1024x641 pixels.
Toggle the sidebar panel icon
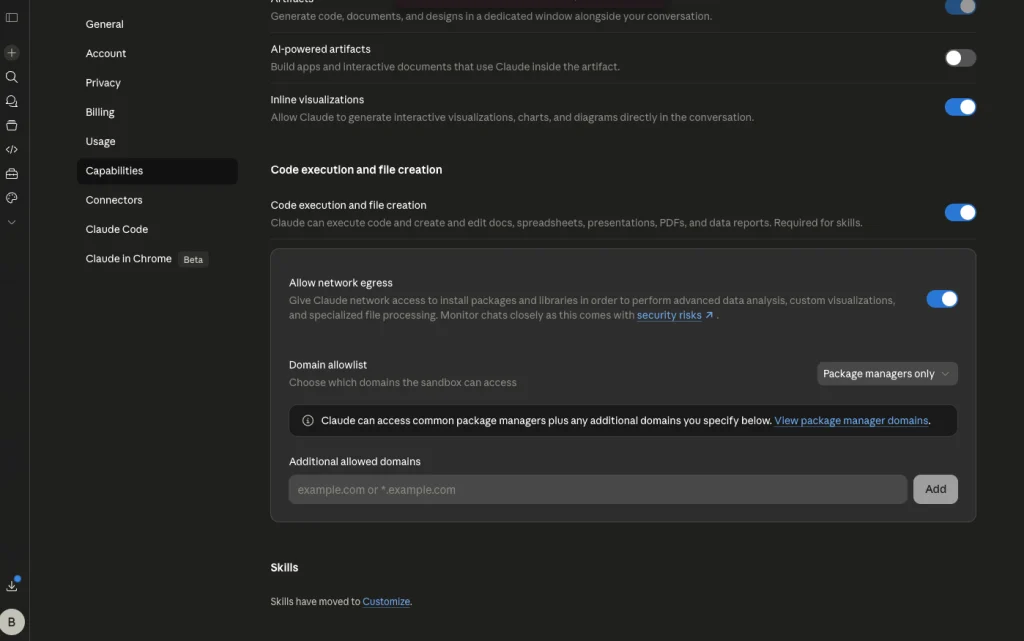tap(12, 18)
